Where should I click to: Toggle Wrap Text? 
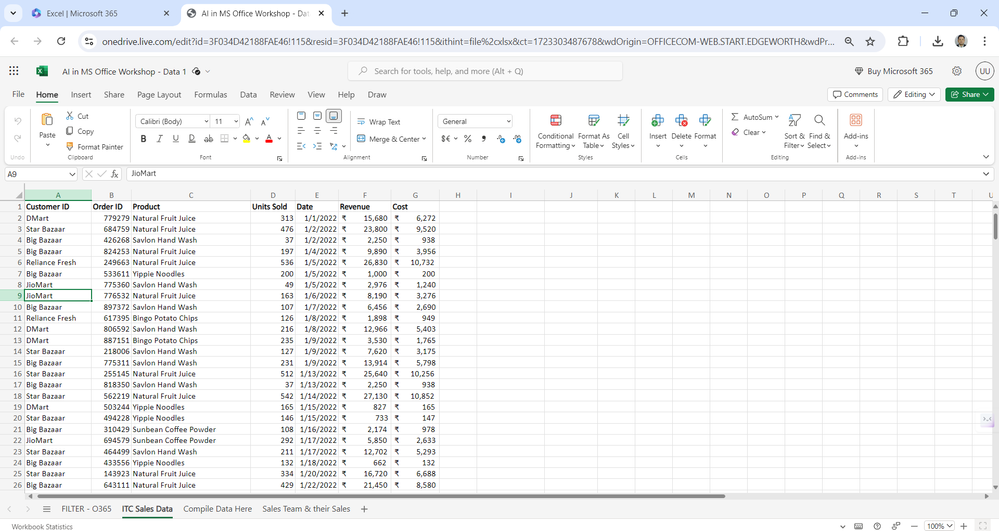pos(378,122)
